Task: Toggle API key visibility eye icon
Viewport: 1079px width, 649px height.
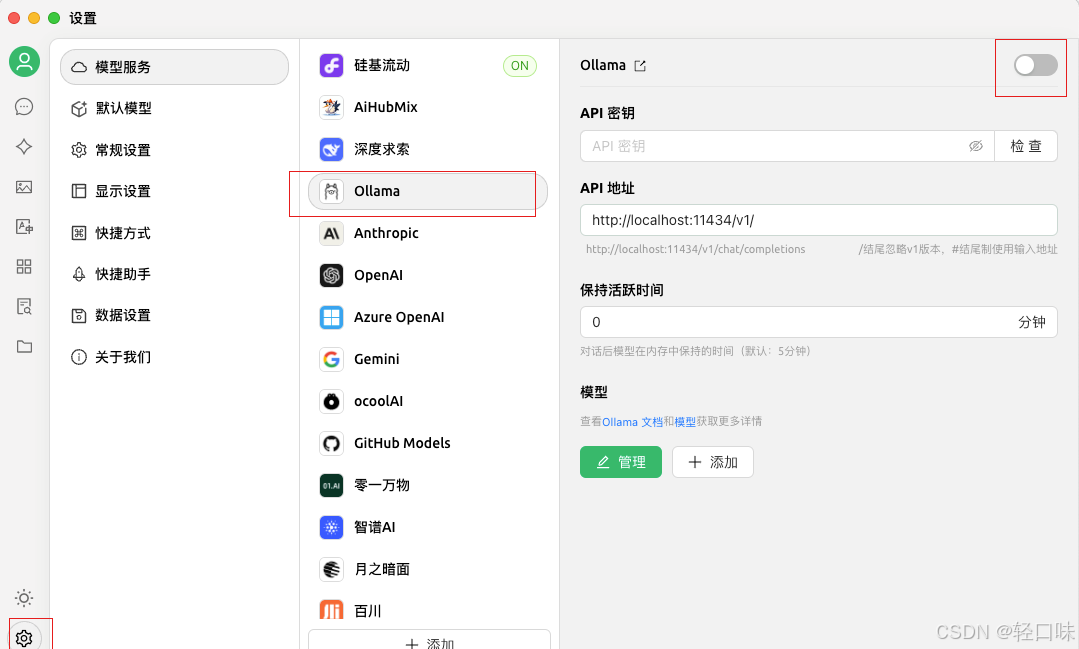Action: [976, 146]
